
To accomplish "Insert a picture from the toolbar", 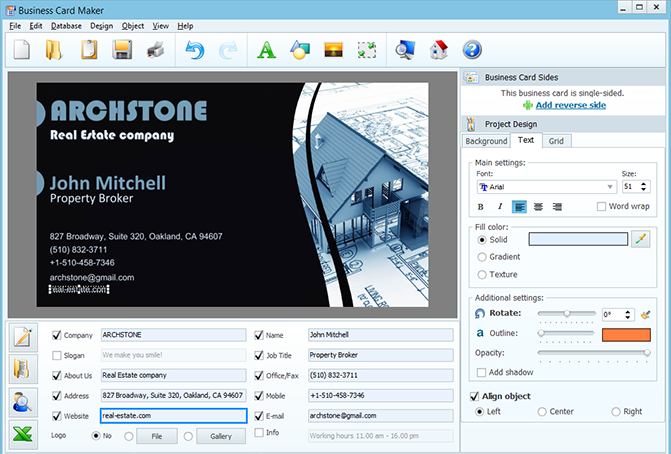I will pyautogui.click(x=333, y=50).
